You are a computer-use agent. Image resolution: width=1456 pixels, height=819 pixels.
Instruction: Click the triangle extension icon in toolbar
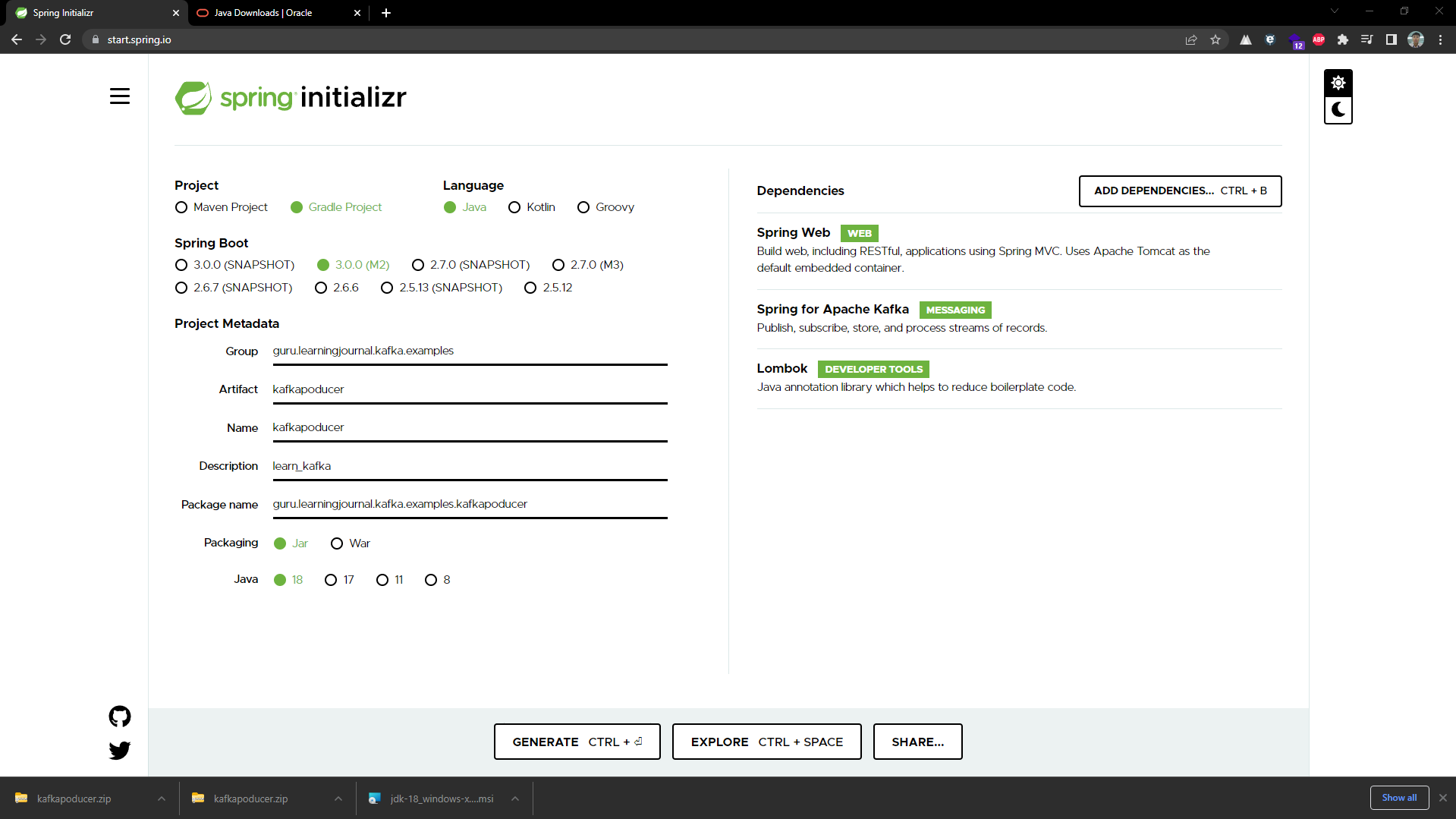(1246, 39)
